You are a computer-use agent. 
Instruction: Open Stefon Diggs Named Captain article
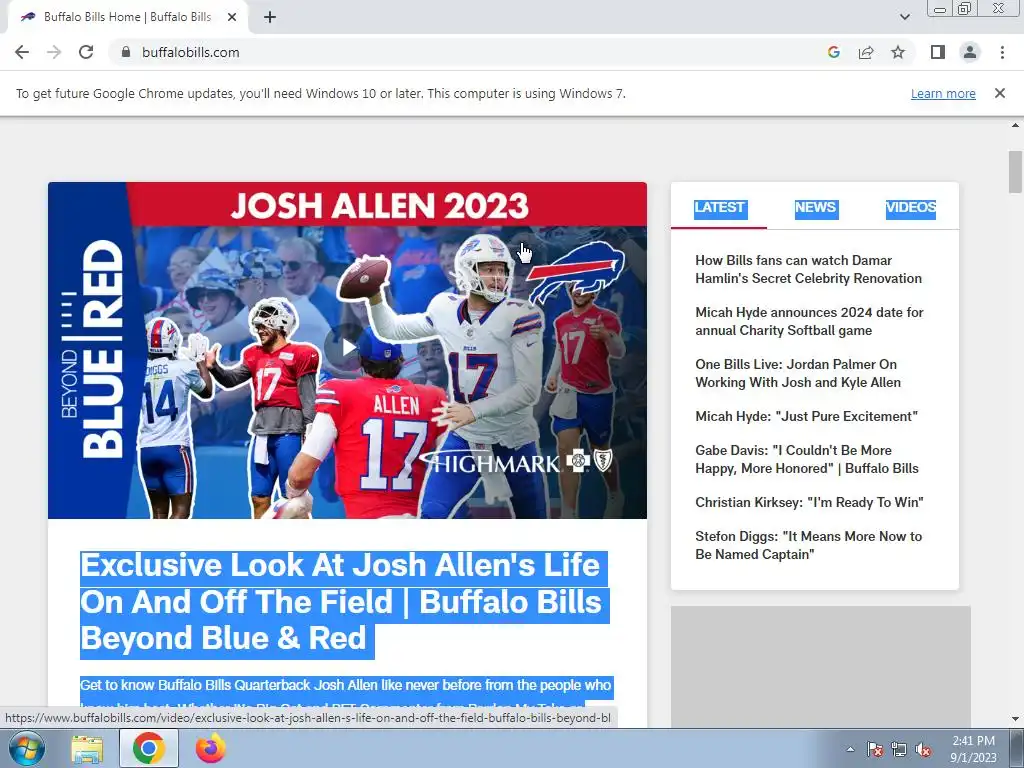808,545
